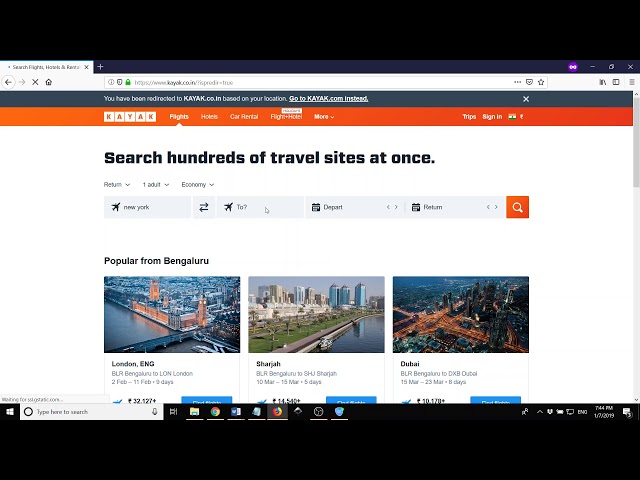Viewport: 640px width, 480px height.
Task: Click the green padlock site info icon
Action: tap(128, 82)
